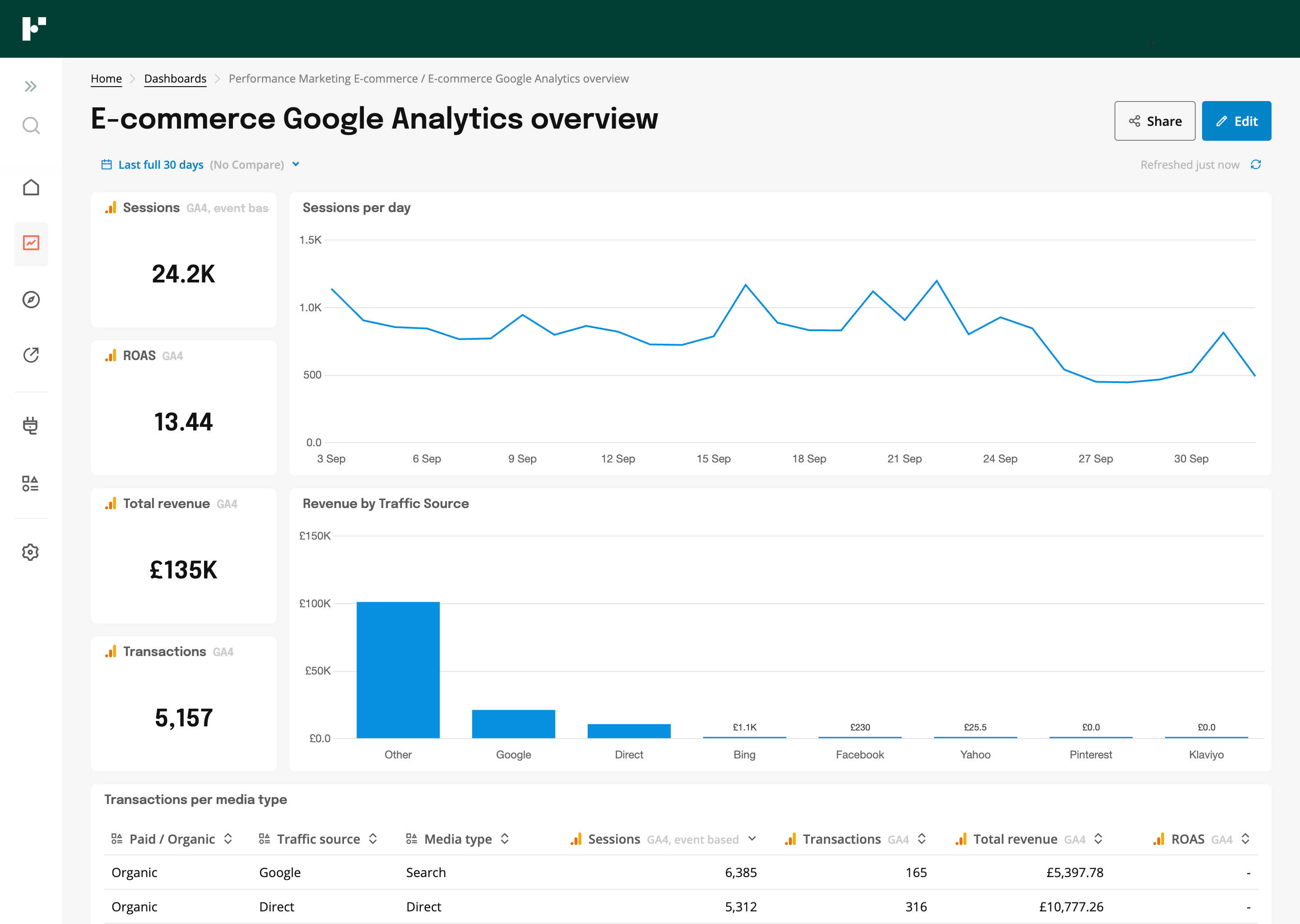
Task: Toggle sorting on the Media type column
Action: (504, 839)
